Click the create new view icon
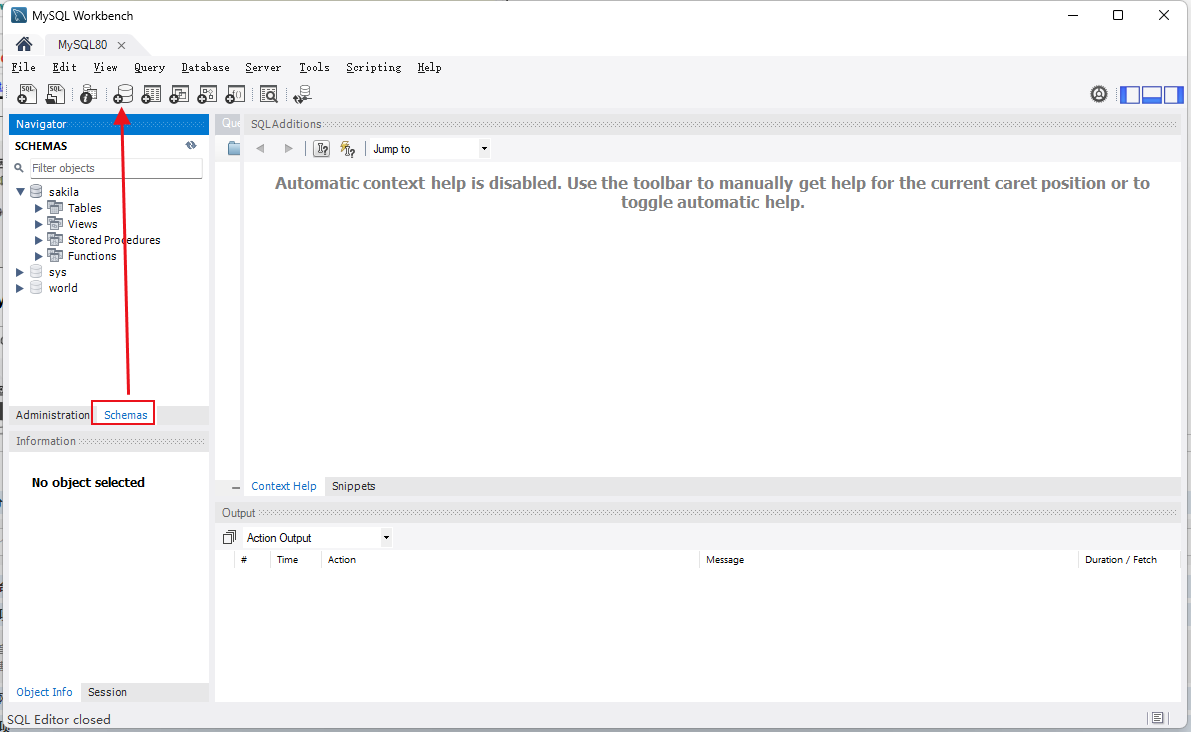1191x732 pixels. 179,94
